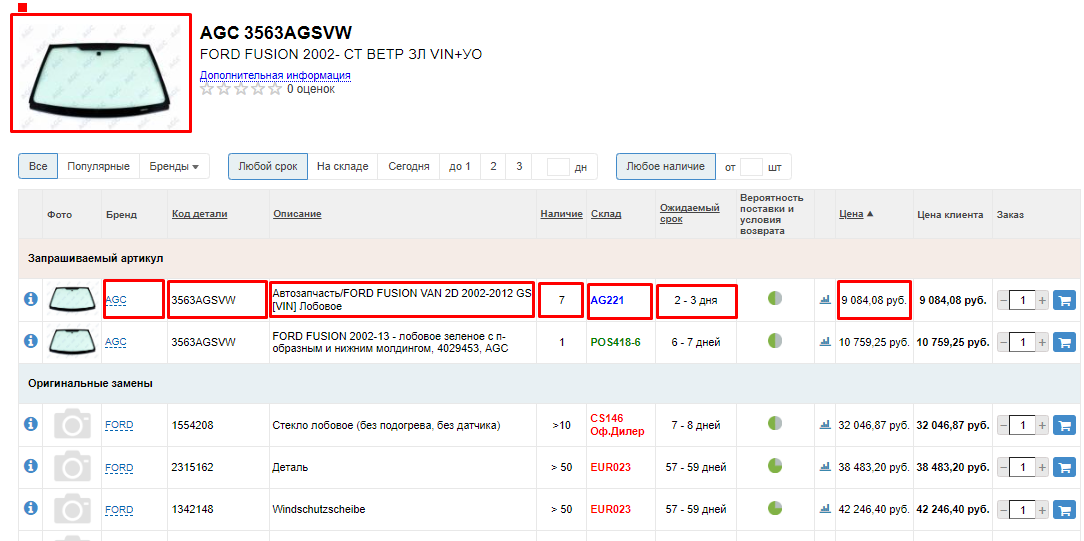Open the Бренды dropdown filter
This screenshot has width=1084, height=541.
click(174, 167)
